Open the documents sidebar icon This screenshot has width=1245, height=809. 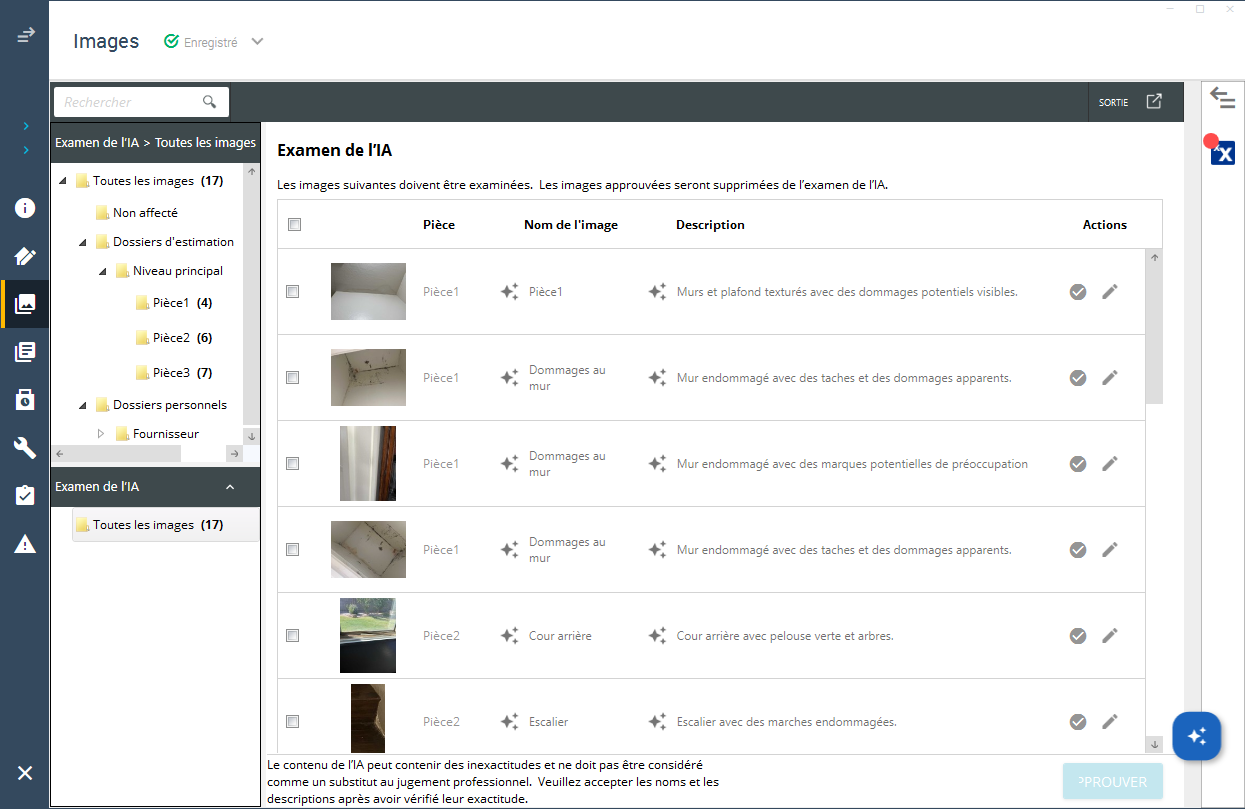click(x=25, y=351)
